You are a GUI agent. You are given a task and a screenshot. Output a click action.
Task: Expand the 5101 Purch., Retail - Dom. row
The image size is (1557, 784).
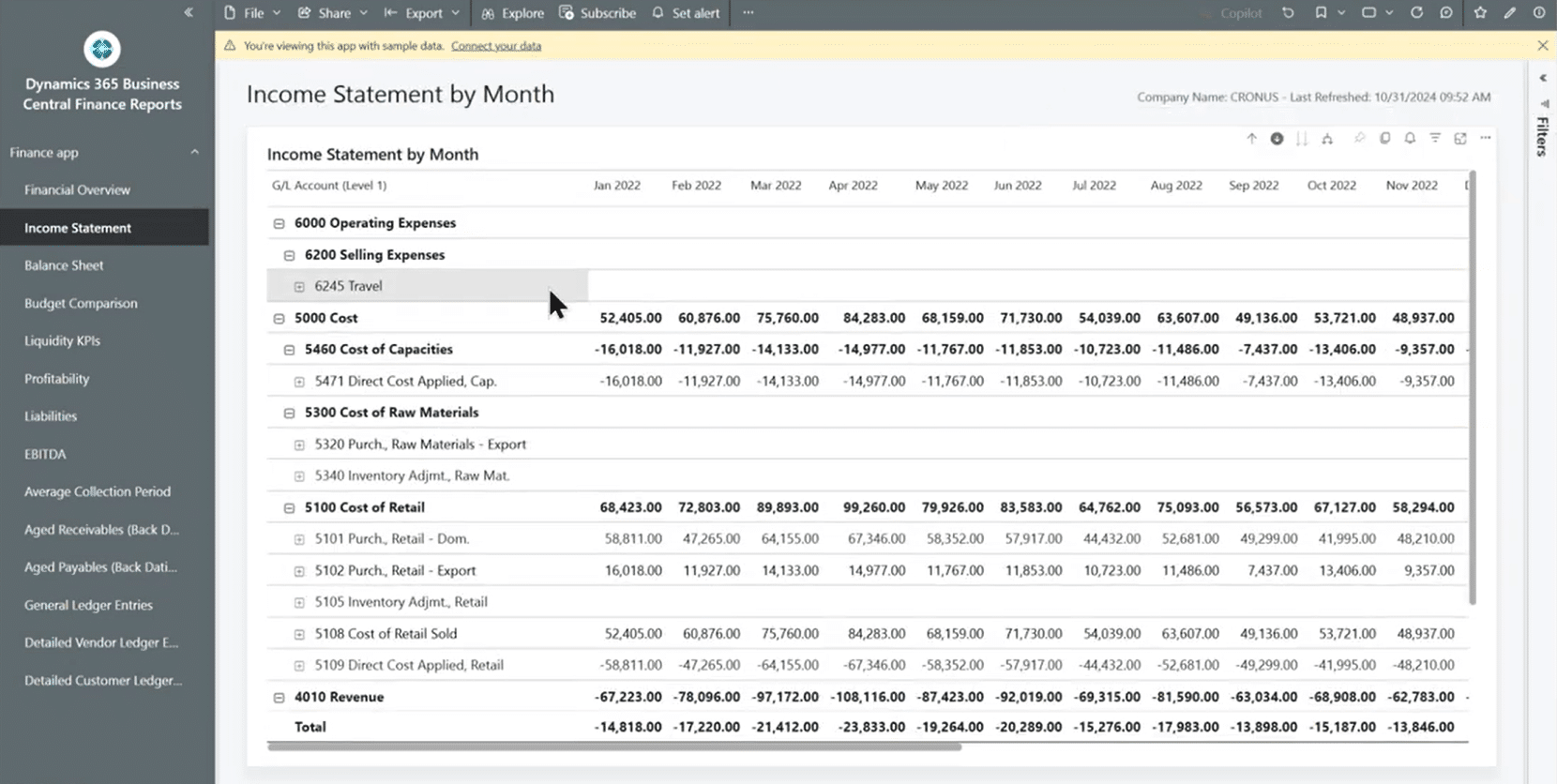(299, 539)
